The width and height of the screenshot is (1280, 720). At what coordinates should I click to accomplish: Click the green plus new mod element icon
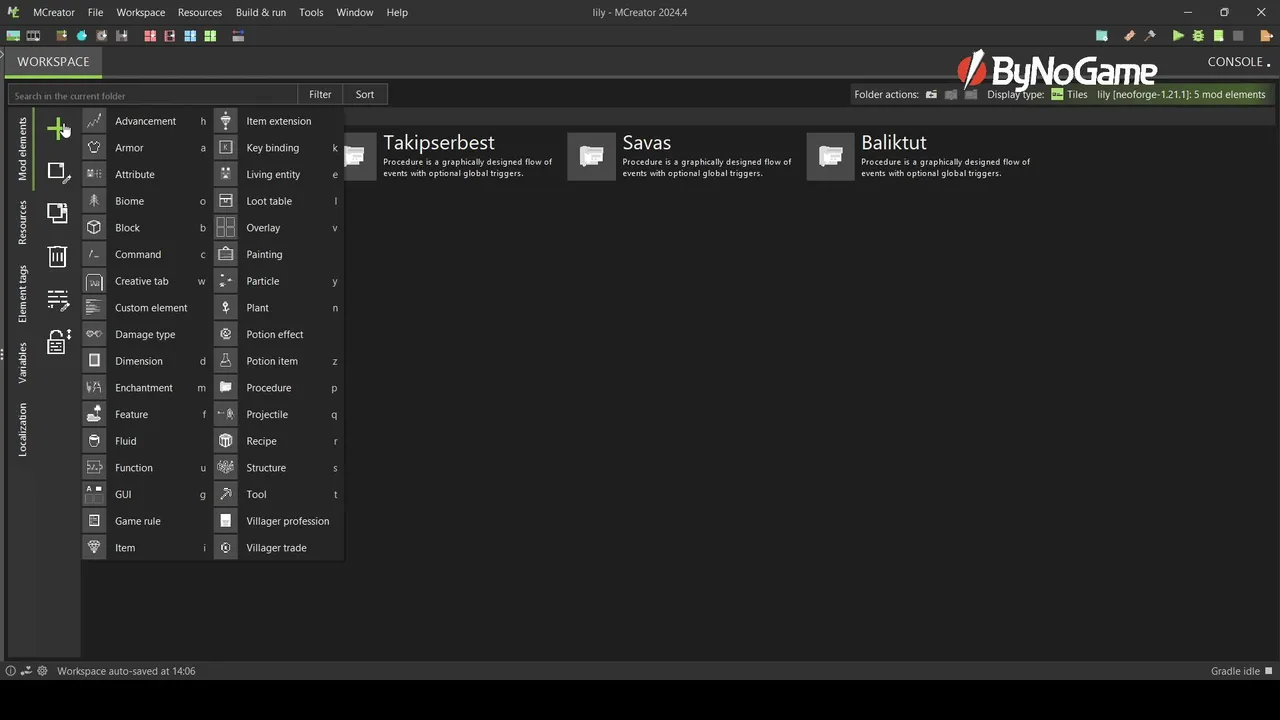57,128
